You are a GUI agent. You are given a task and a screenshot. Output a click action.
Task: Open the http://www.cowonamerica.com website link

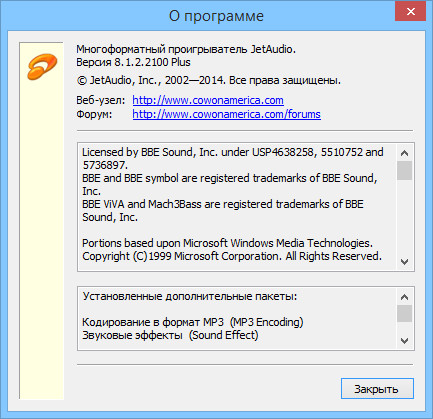click(x=208, y=100)
